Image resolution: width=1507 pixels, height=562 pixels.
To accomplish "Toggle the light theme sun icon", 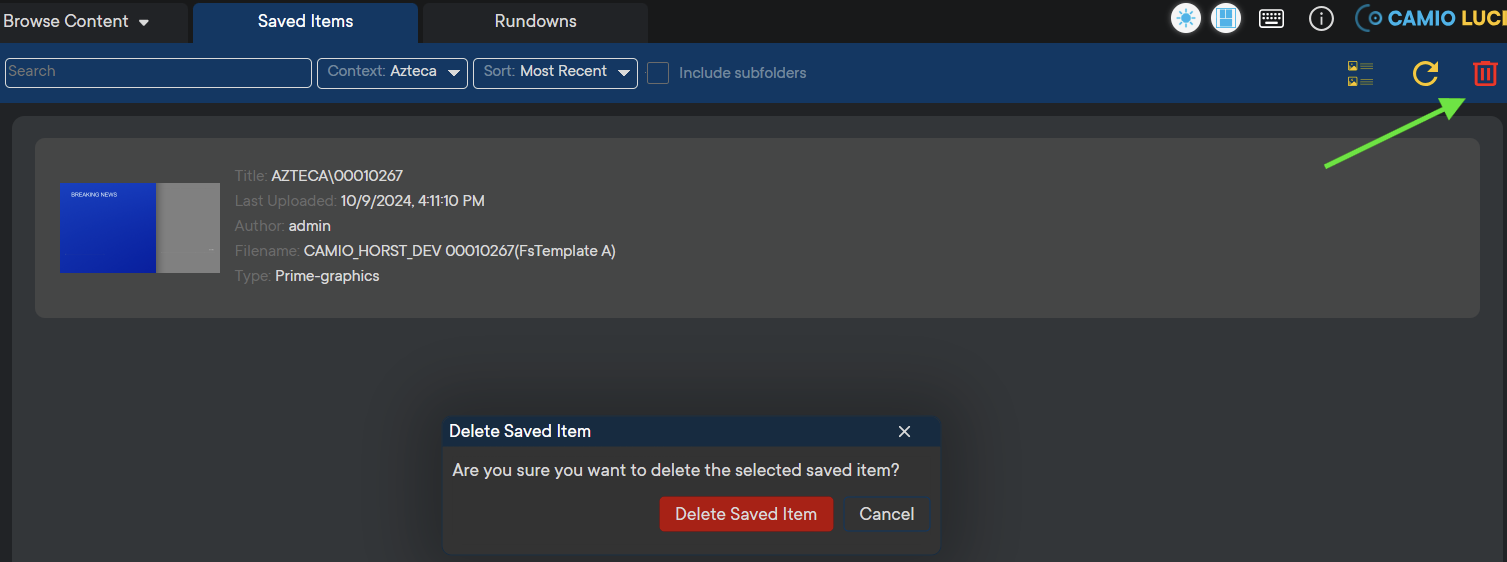I will pyautogui.click(x=1186, y=19).
